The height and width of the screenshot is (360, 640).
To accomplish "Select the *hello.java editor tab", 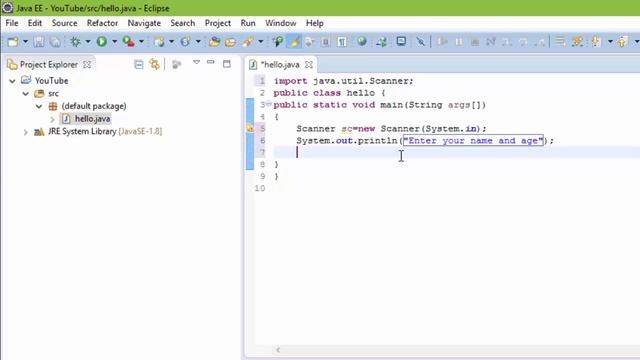I will 280,64.
